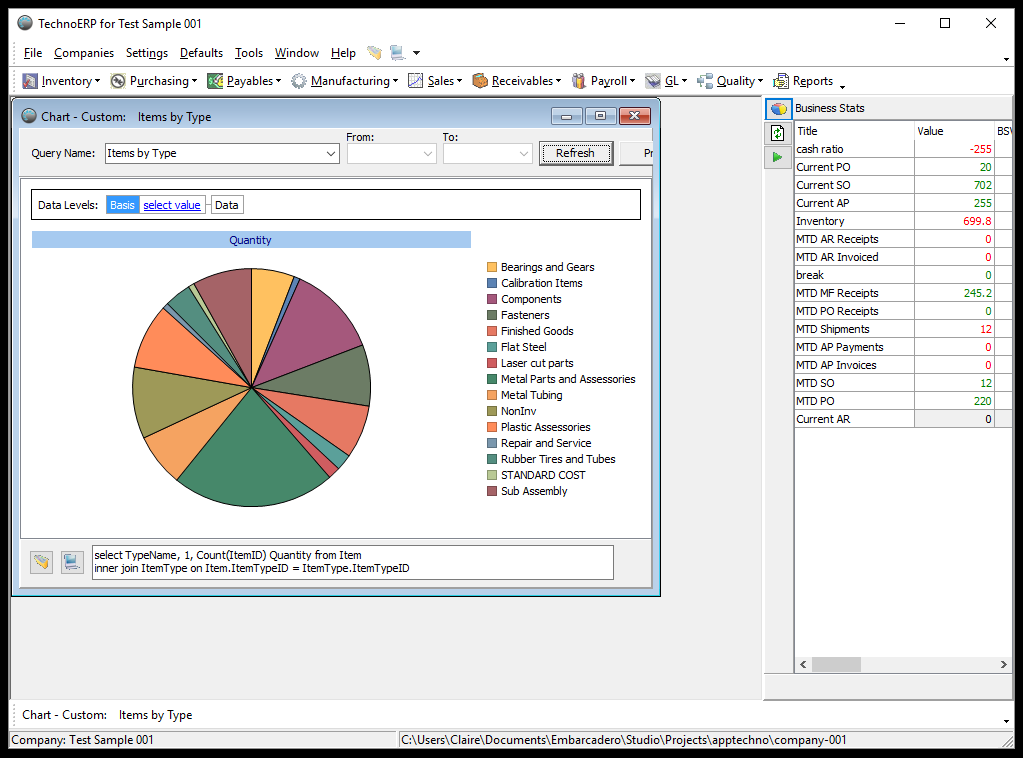
Task: Click the Refresh button
Action: (575, 153)
